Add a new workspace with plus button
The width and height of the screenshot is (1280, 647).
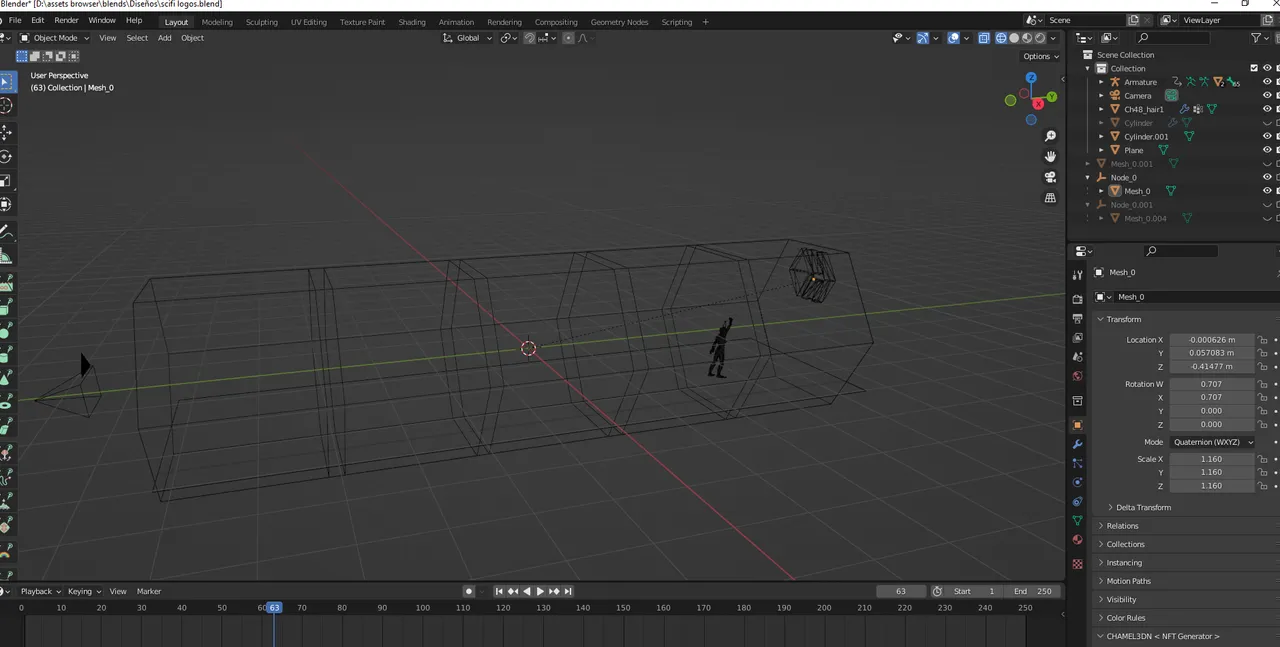pos(705,22)
